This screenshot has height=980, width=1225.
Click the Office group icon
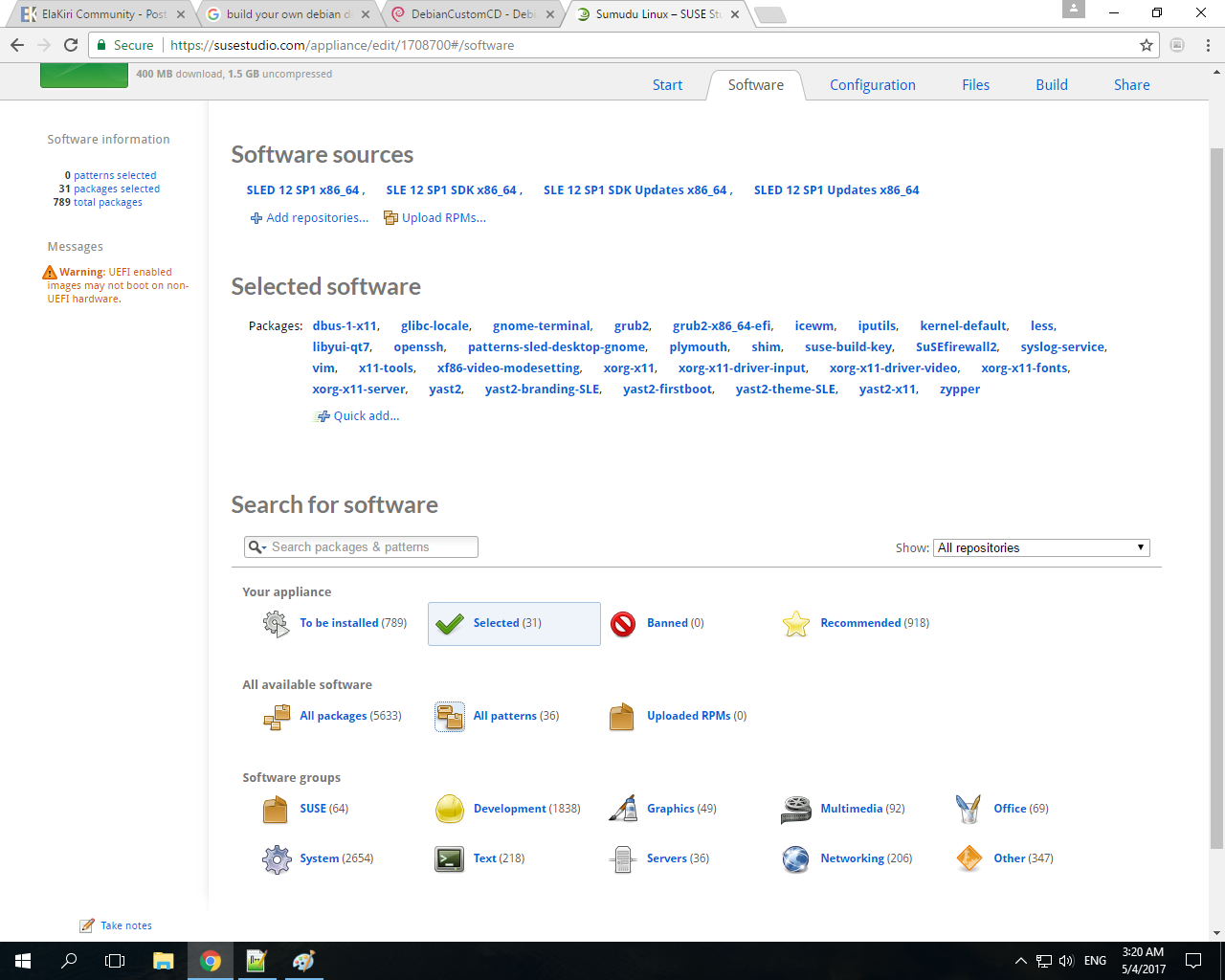(969, 810)
